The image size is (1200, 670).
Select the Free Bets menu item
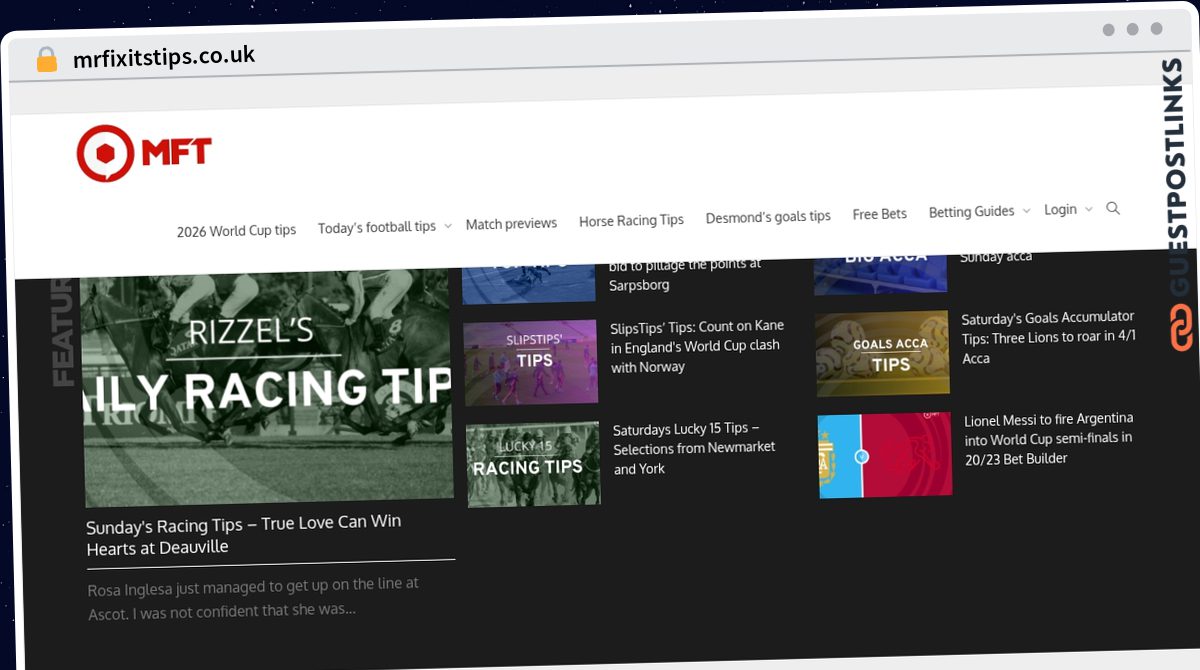(880, 214)
